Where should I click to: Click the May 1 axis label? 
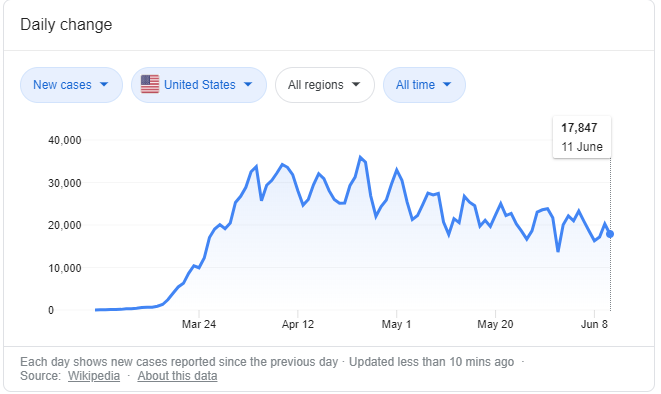[x=396, y=324]
